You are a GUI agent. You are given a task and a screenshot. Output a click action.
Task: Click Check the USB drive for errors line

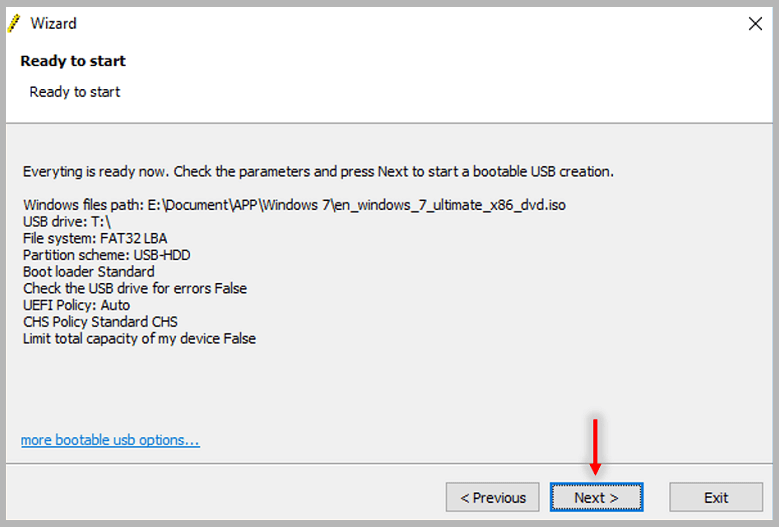[x=135, y=289]
